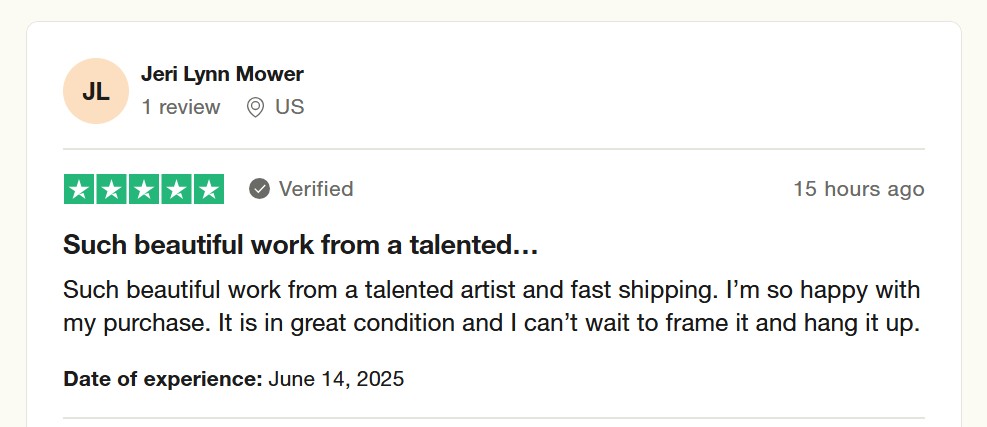The image size is (987, 427).
Task: Click the "Verified" label text
Action: (x=316, y=189)
